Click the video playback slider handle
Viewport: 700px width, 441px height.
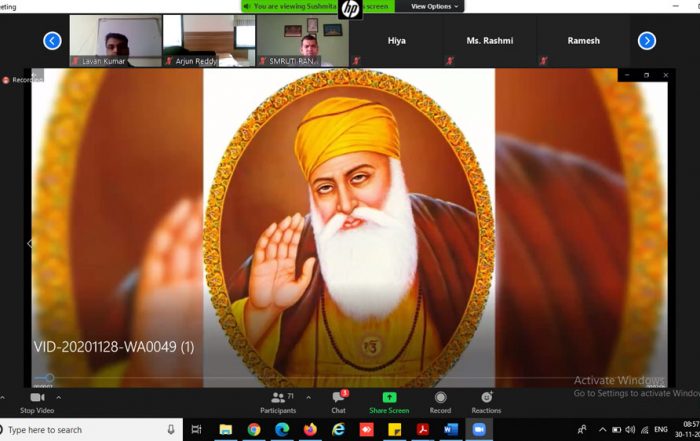coord(50,378)
